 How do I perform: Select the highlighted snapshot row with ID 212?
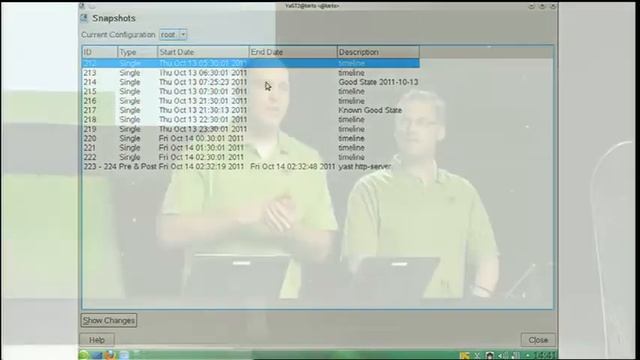(251, 63)
